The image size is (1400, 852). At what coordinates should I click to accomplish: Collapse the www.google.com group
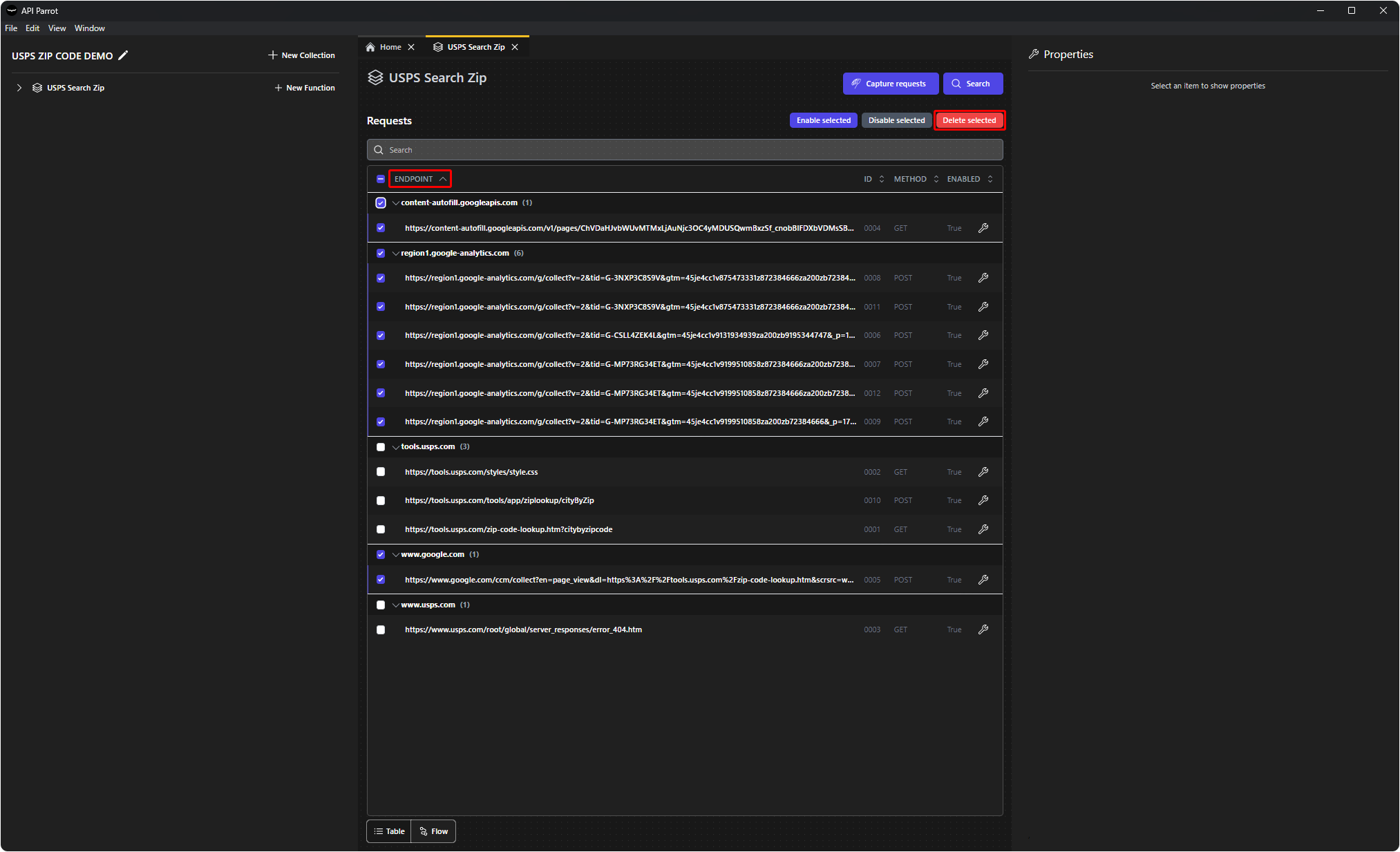pyautogui.click(x=396, y=555)
